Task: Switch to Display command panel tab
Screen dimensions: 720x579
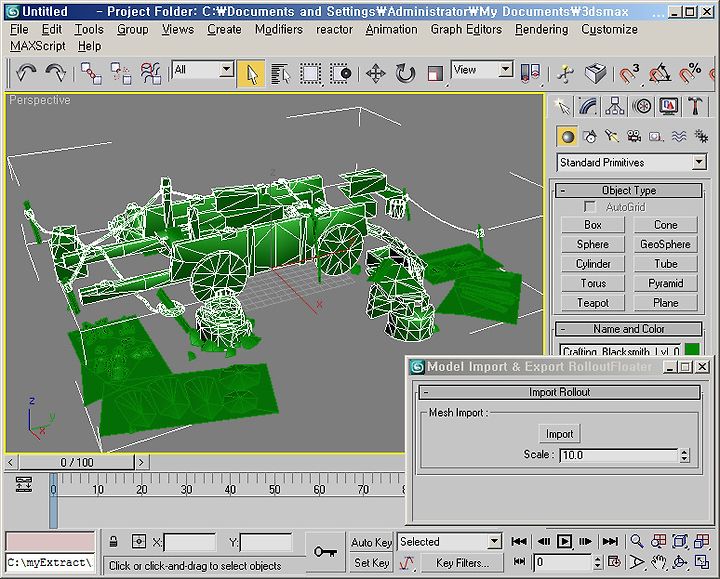Action: pos(669,106)
